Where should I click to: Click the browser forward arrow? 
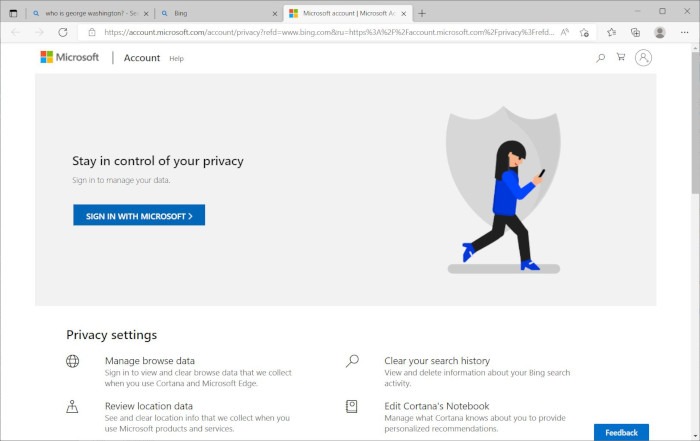pyautogui.click(x=39, y=32)
